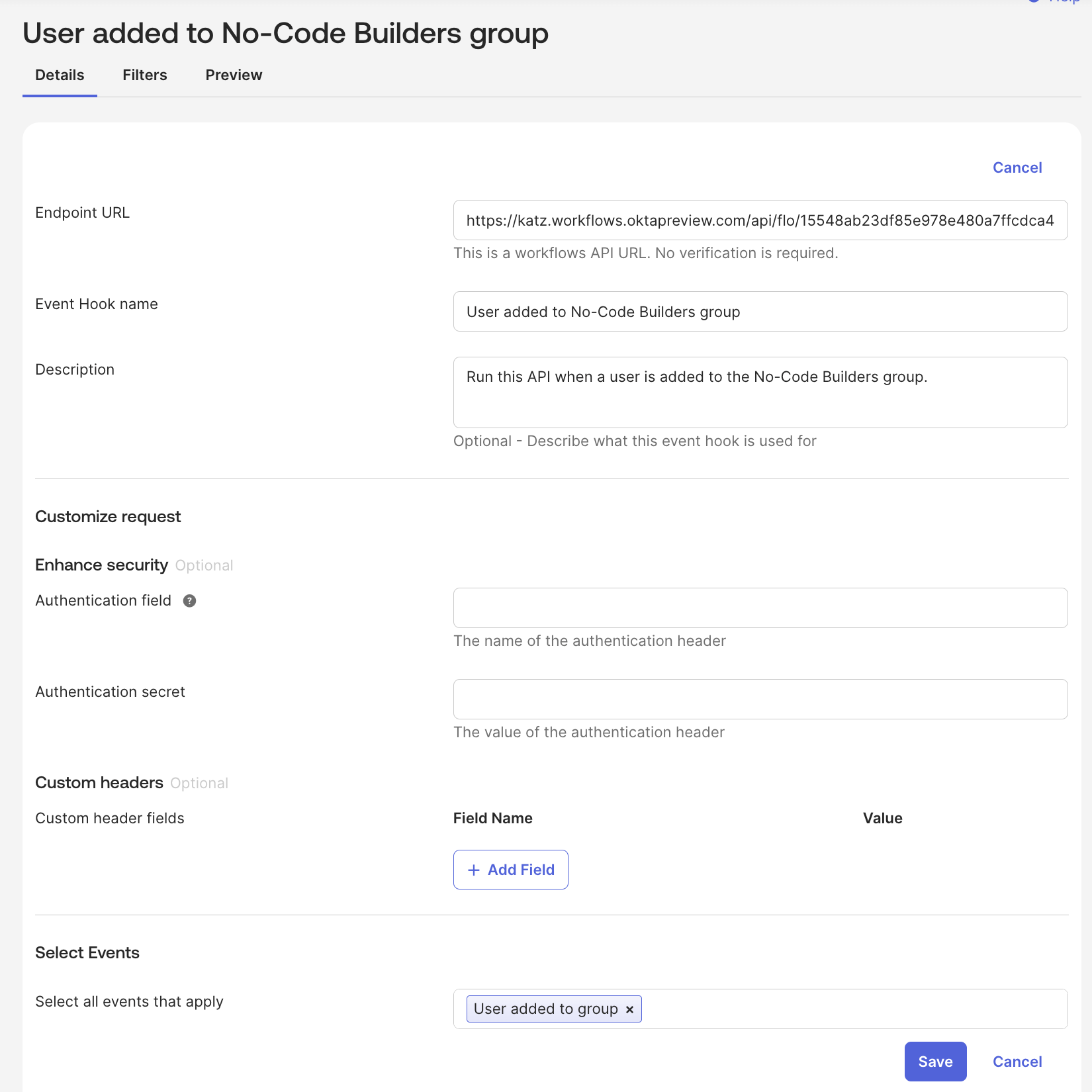The width and height of the screenshot is (1092, 1092).
Task: Click the Description field label
Action: click(x=75, y=369)
